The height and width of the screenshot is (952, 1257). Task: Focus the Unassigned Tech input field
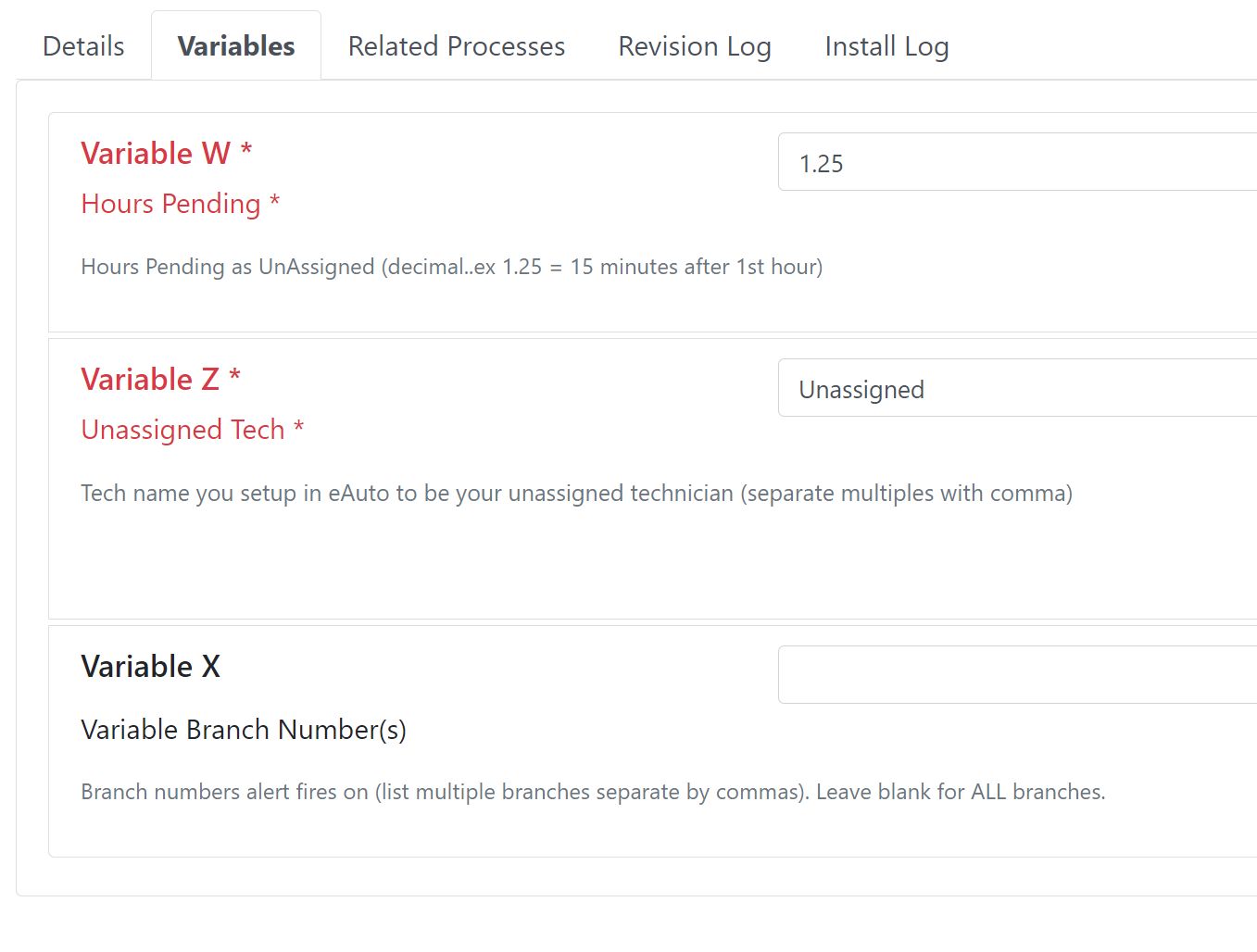coord(1017,388)
